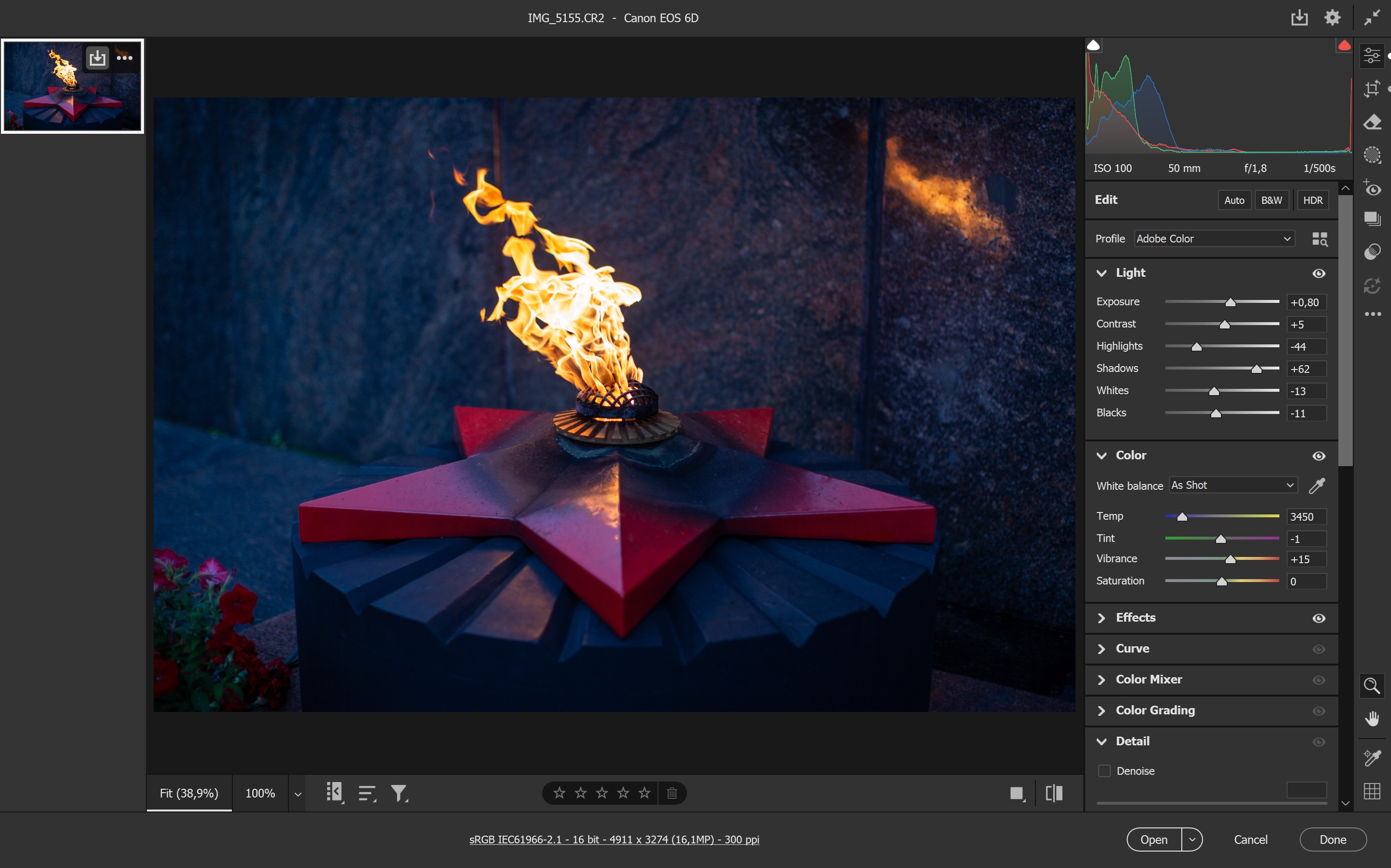Image resolution: width=1391 pixels, height=868 pixels.
Task: Open the Masking tool
Action: coord(1372,155)
